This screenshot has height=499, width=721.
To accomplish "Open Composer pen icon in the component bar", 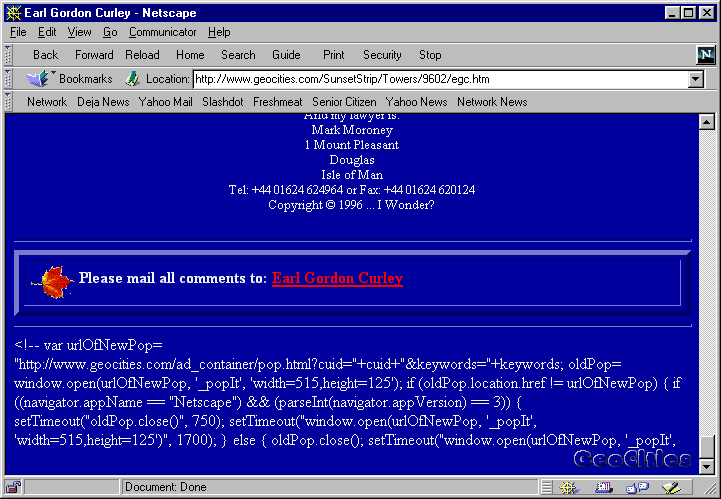I will pyautogui.click(x=669, y=487).
